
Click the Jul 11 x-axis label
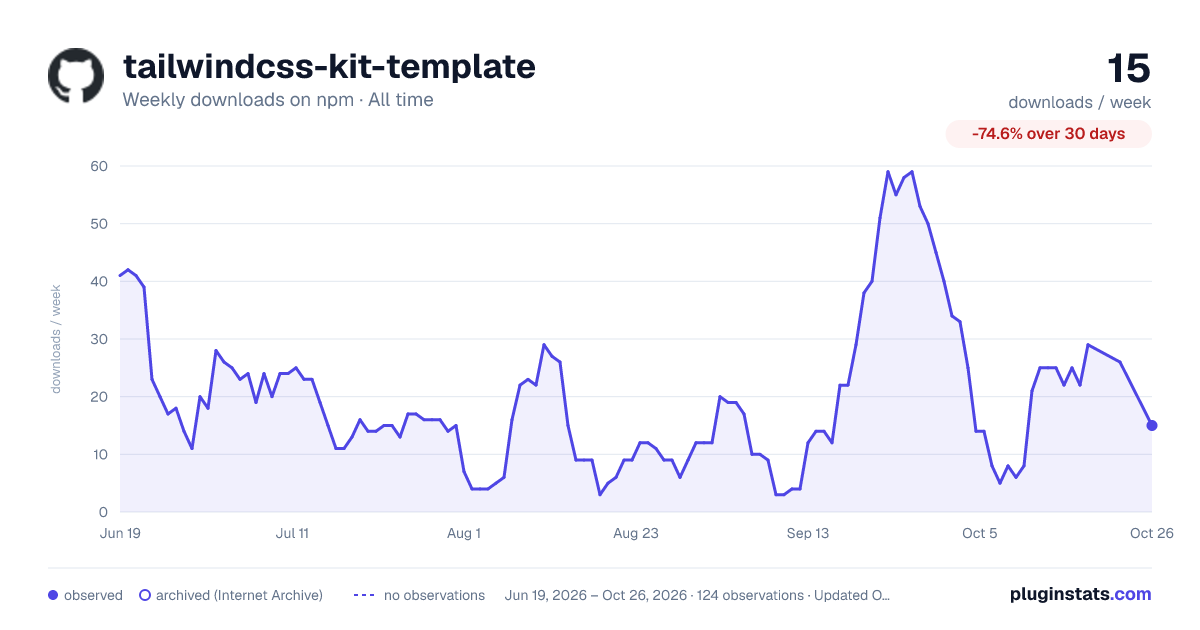[x=292, y=533]
